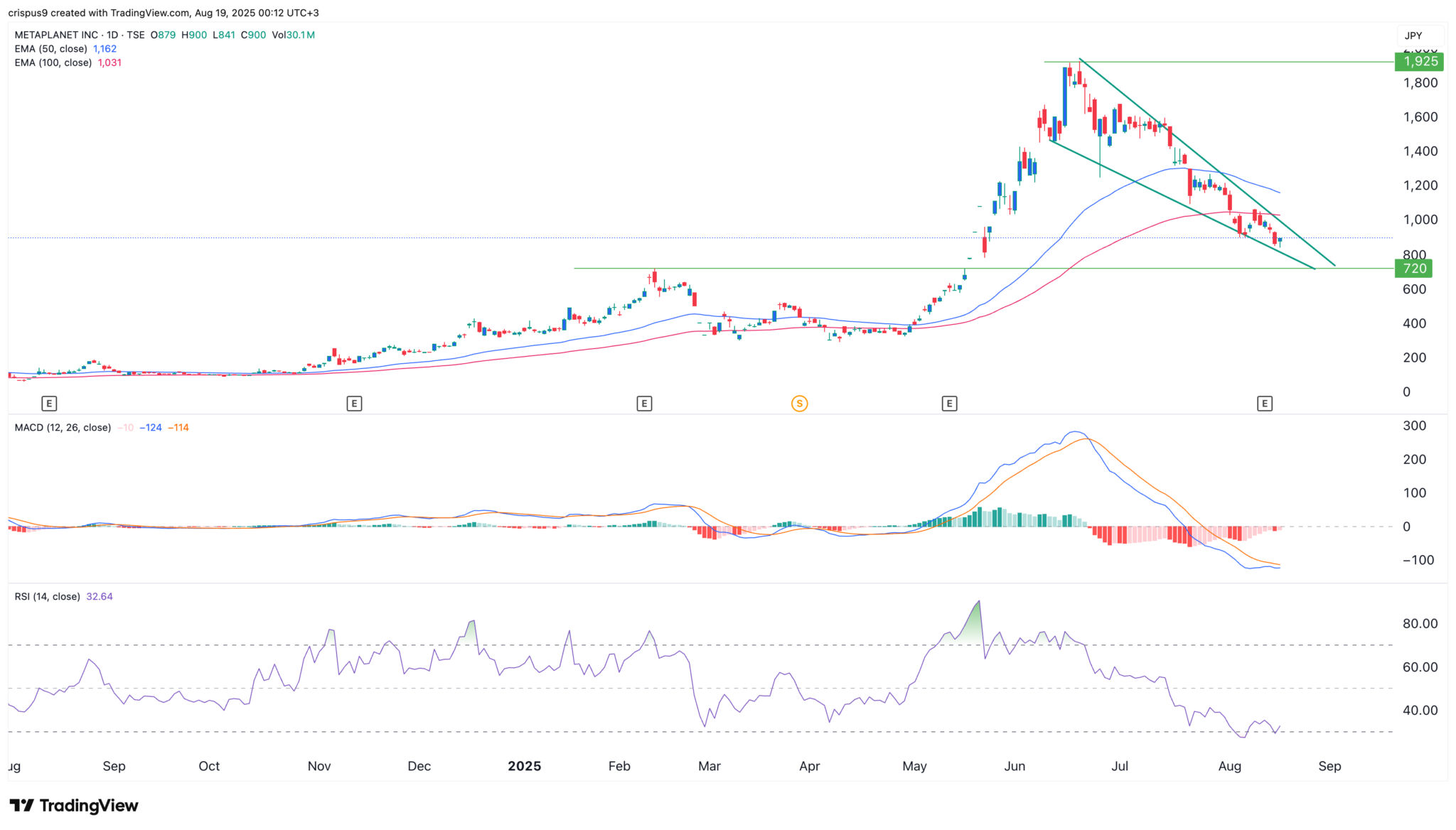Click the green 720 price label
This screenshot has width=1456, height=830.
point(1414,269)
